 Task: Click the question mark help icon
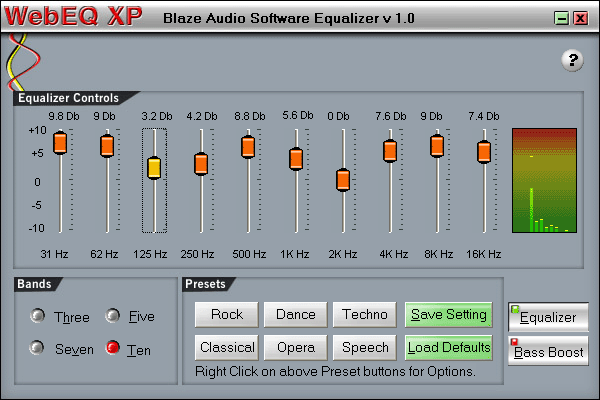(x=573, y=60)
